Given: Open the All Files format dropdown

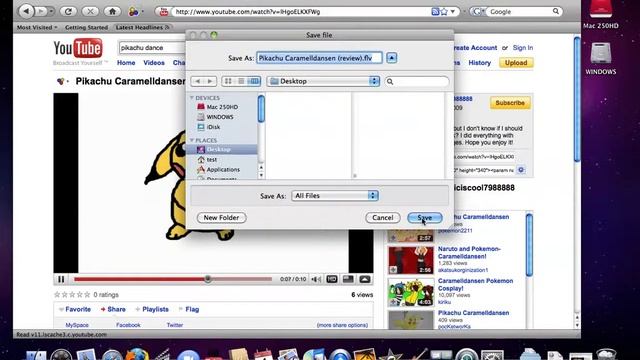Looking at the screenshot, I should coord(335,196).
